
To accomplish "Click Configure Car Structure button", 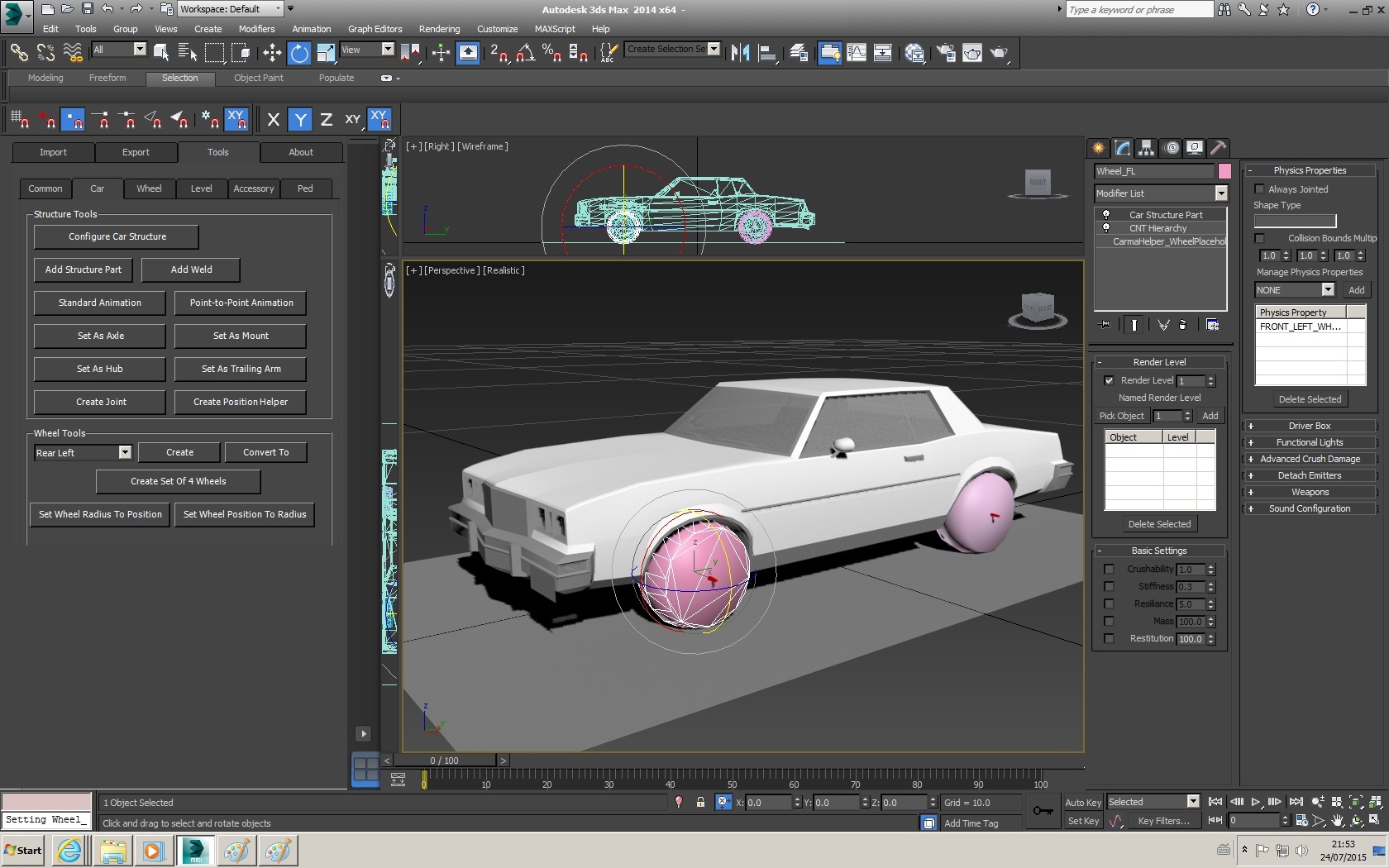I will (x=117, y=236).
